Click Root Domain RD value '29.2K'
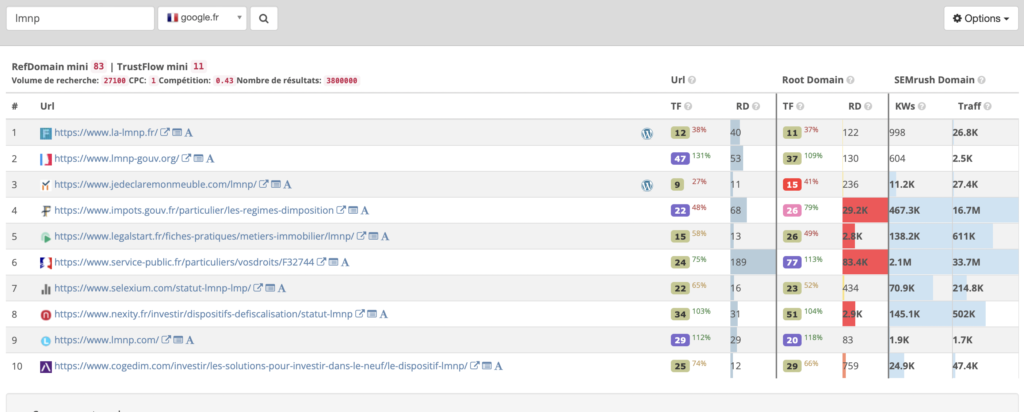The height and width of the screenshot is (412, 1024). [856, 211]
